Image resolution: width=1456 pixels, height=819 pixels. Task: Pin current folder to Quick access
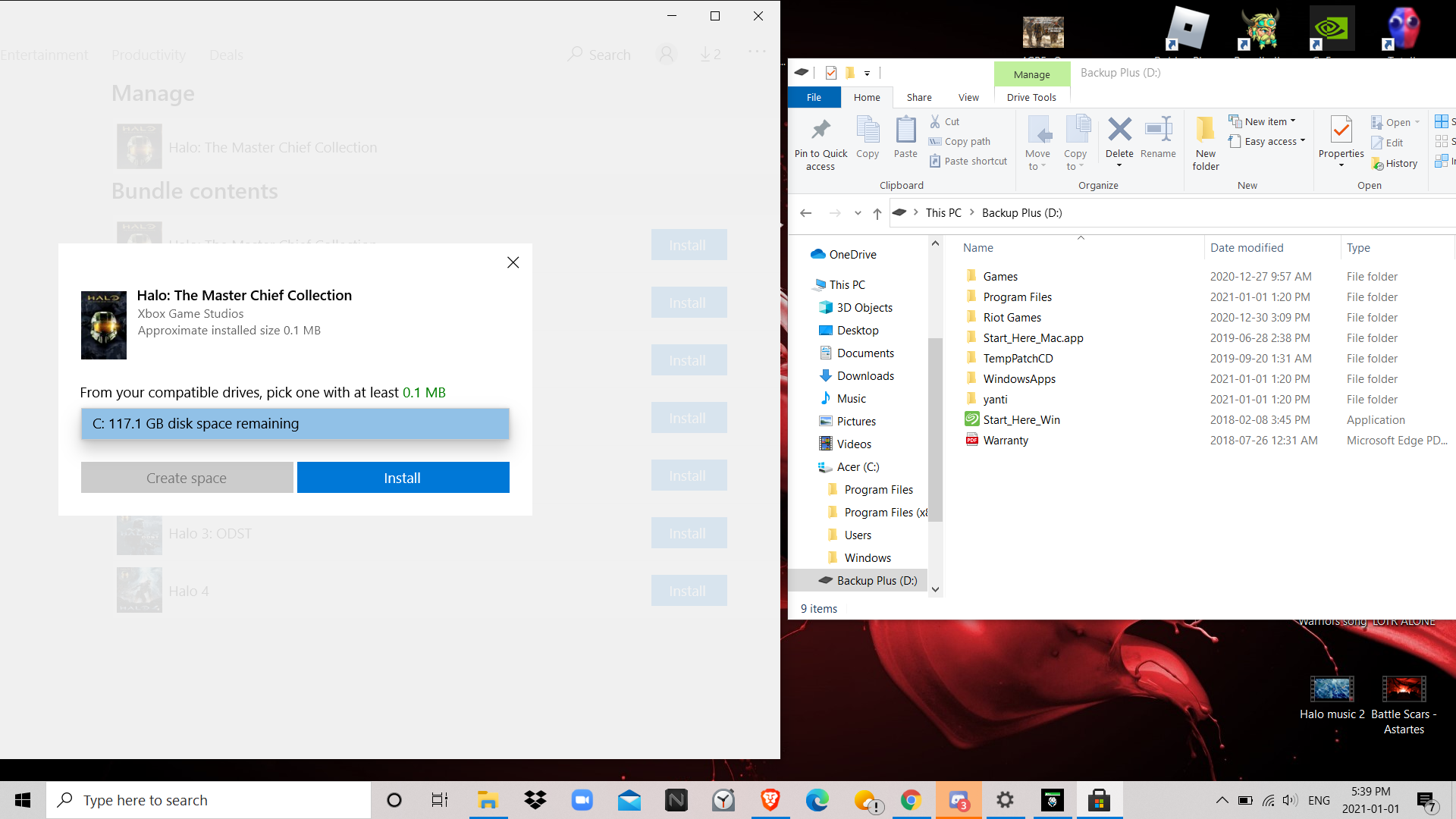tap(820, 143)
